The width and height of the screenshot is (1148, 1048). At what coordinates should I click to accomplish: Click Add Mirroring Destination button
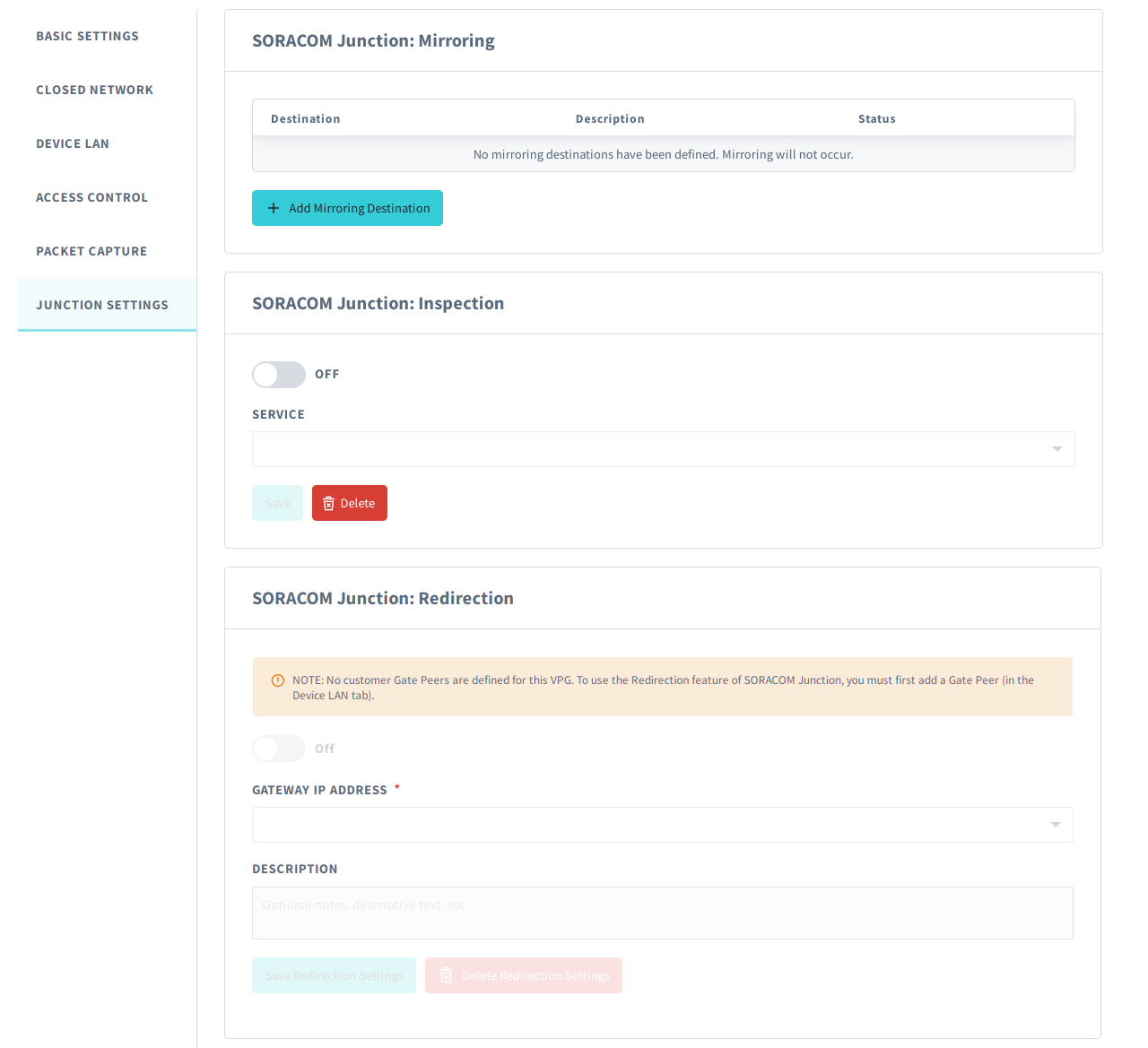(x=347, y=208)
